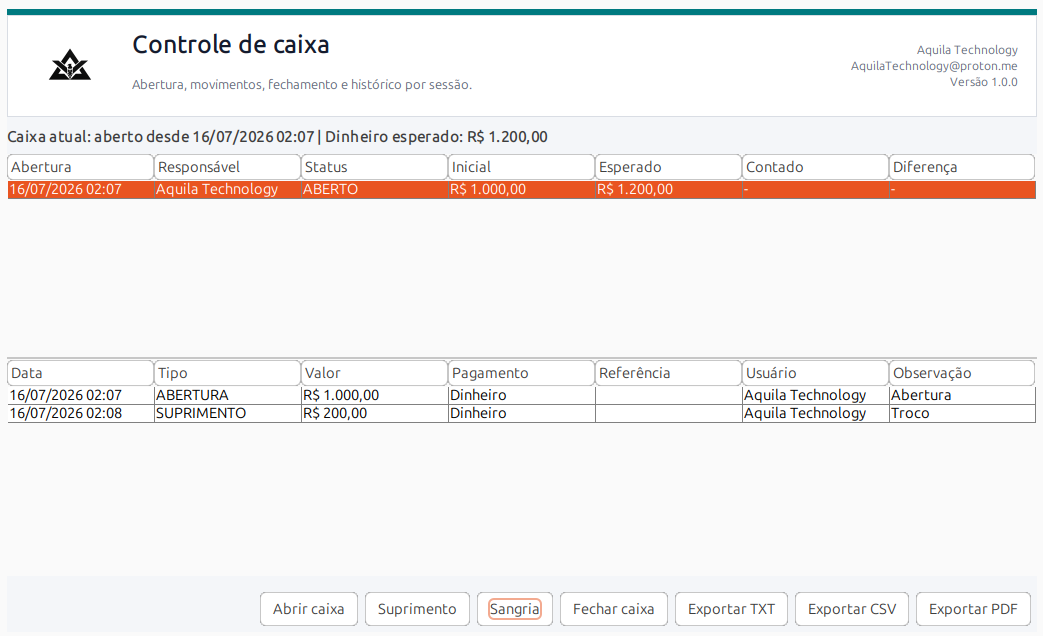Viewport: 1043px width, 636px height.
Task: Click the Diferença column header
Action: pyautogui.click(x=962, y=167)
